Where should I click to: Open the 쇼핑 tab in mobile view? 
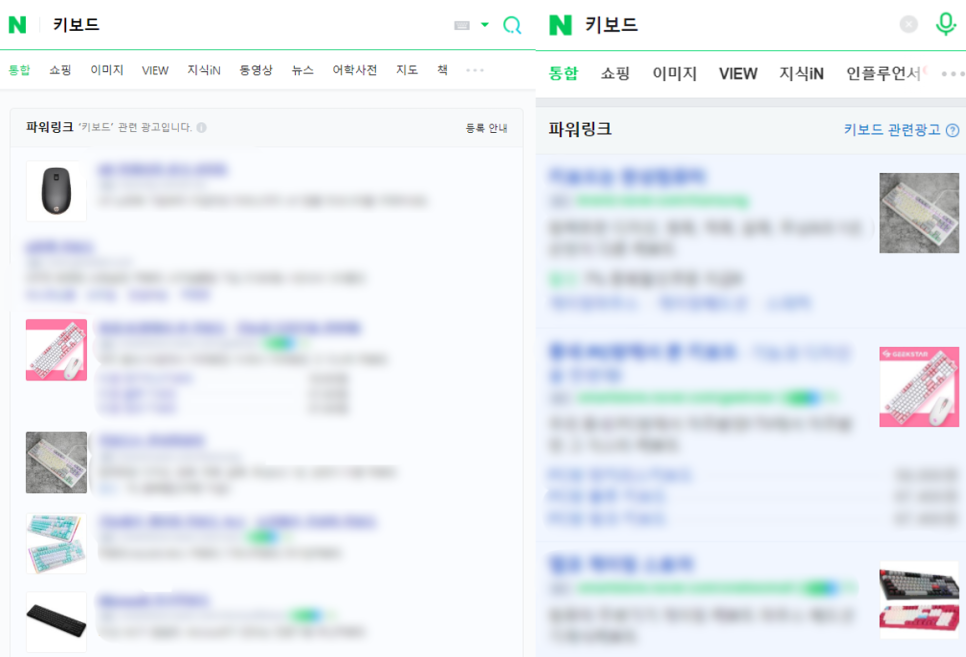coord(615,73)
